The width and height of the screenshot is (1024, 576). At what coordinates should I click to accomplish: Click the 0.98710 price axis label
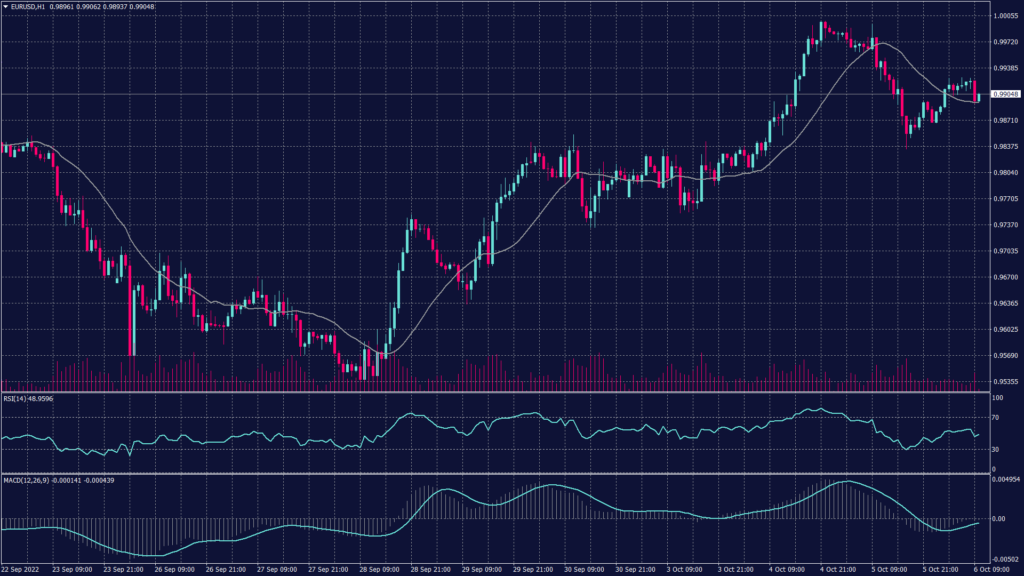click(x=1004, y=119)
